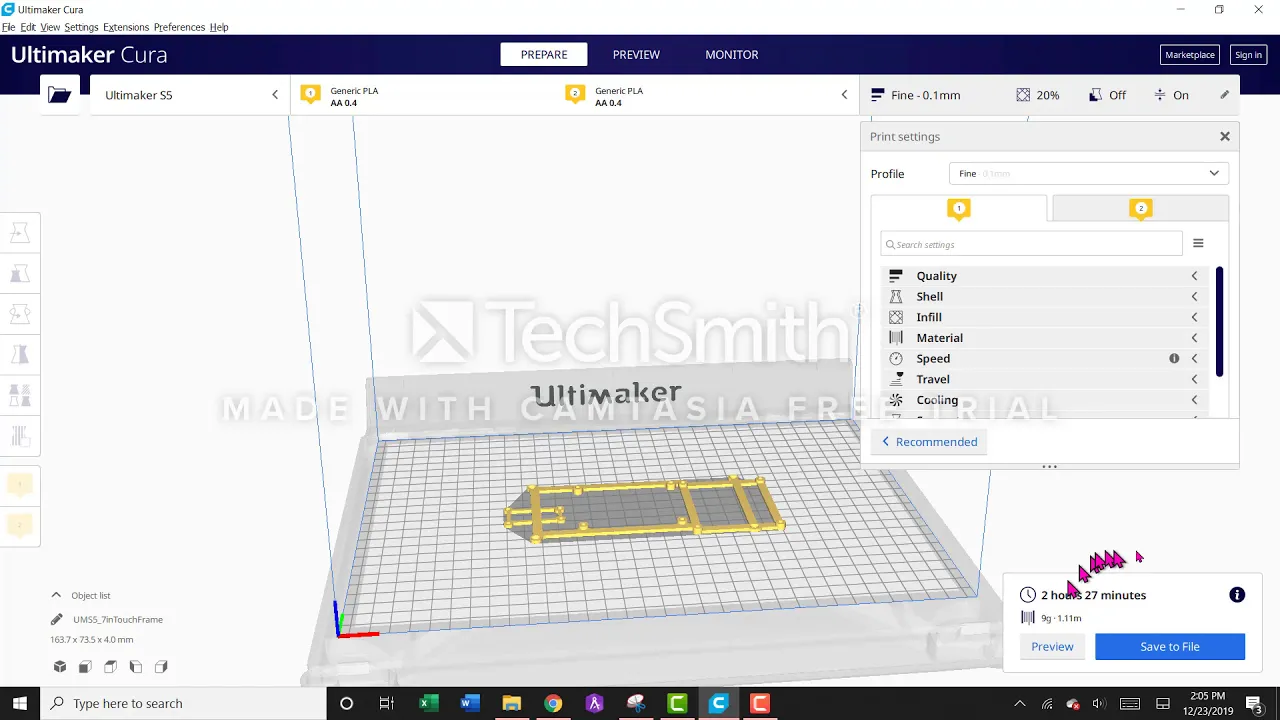Open the Help menu
Viewport: 1280px width, 720px height.
[x=219, y=27]
